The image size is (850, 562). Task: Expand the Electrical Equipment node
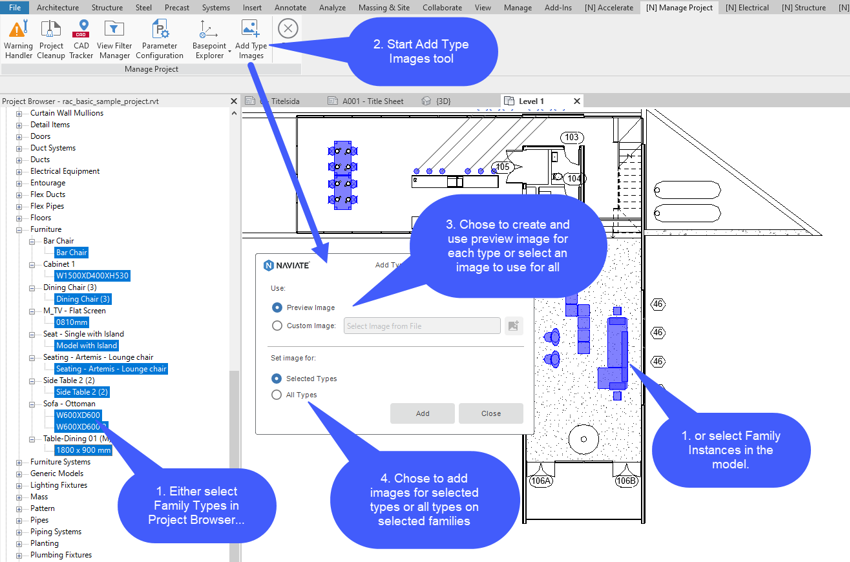point(19,172)
